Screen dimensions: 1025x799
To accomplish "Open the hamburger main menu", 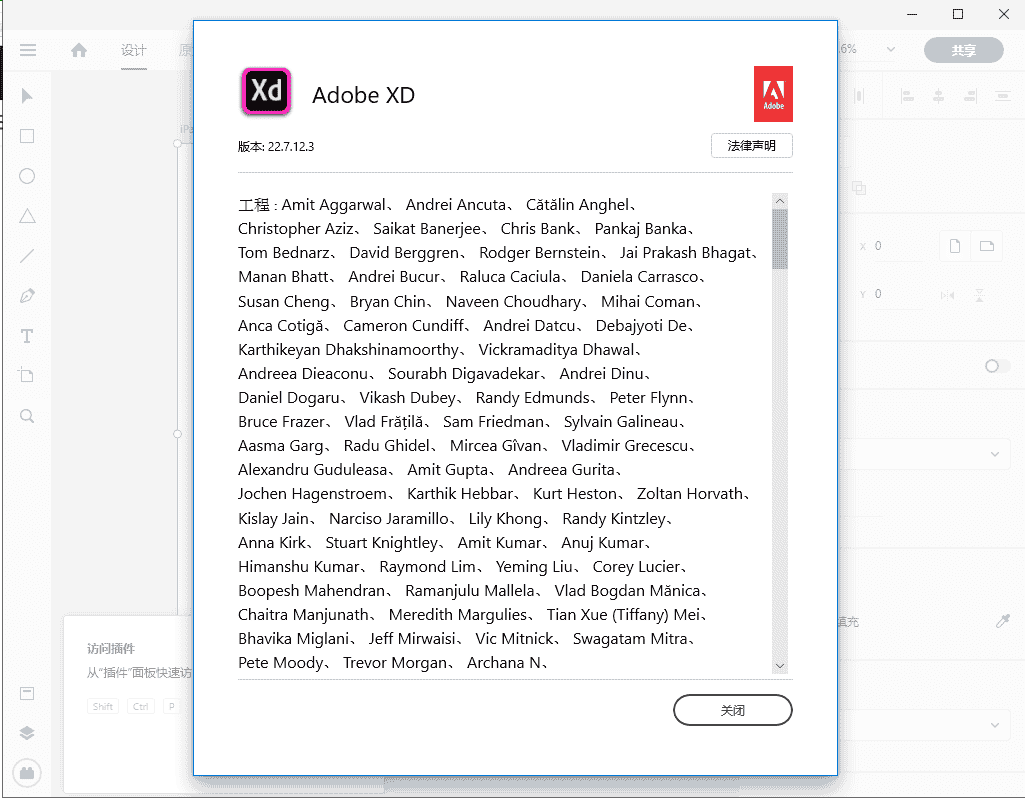I will [x=28, y=51].
